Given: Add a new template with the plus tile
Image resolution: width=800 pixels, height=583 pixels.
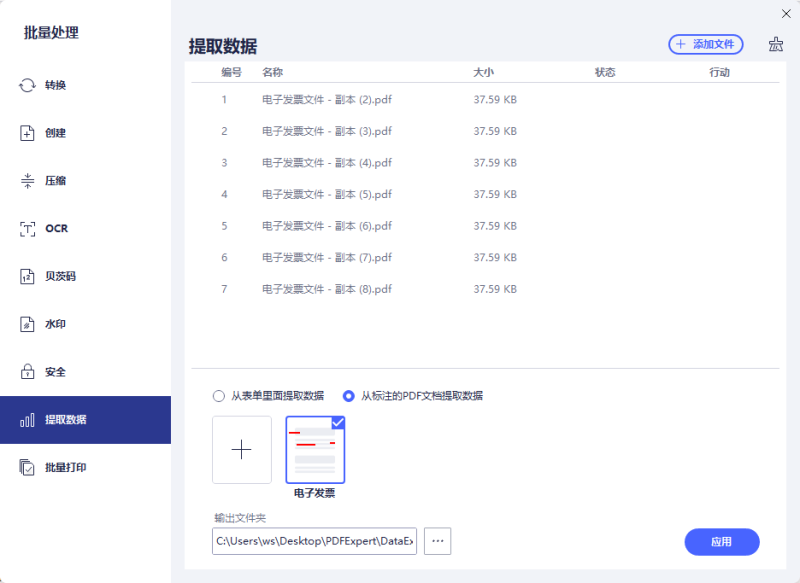Looking at the screenshot, I should click(x=241, y=450).
